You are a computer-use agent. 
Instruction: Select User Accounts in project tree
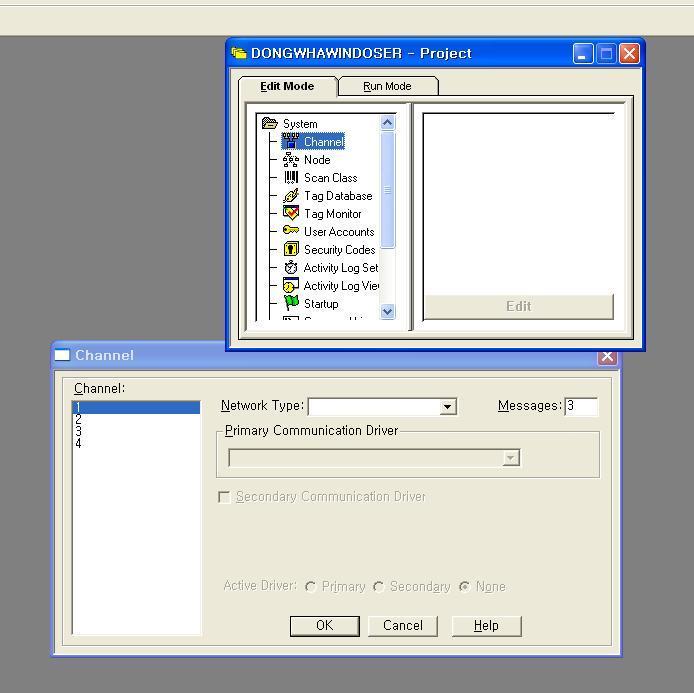pyautogui.click(x=339, y=232)
